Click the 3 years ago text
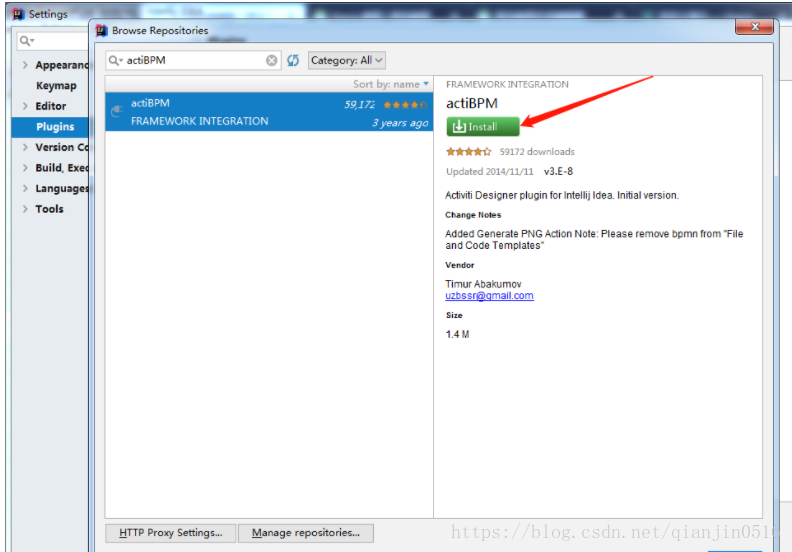The height and width of the screenshot is (552, 792). (x=400, y=123)
